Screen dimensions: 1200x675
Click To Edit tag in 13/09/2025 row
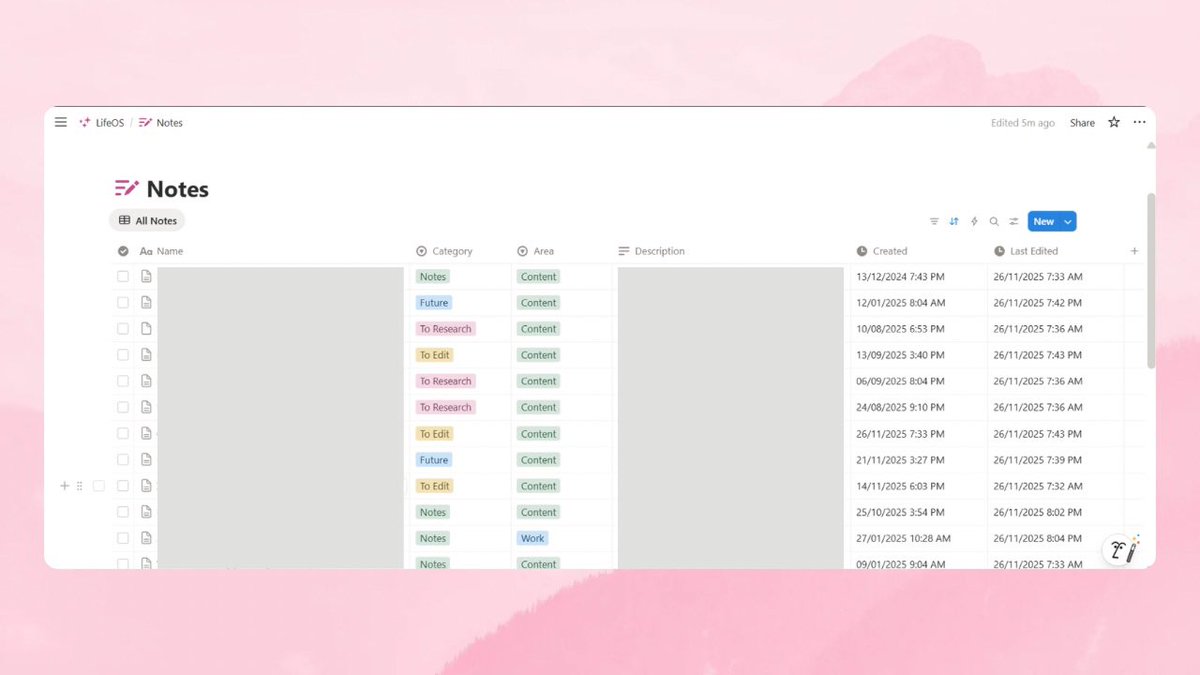point(435,354)
